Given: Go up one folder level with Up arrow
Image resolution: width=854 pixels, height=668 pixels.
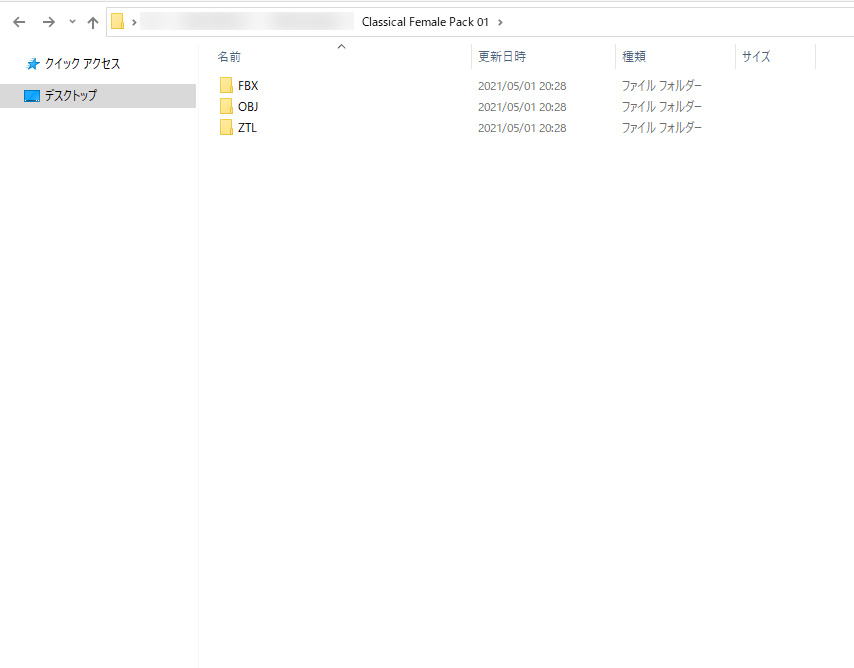Looking at the screenshot, I should pos(93,22).
